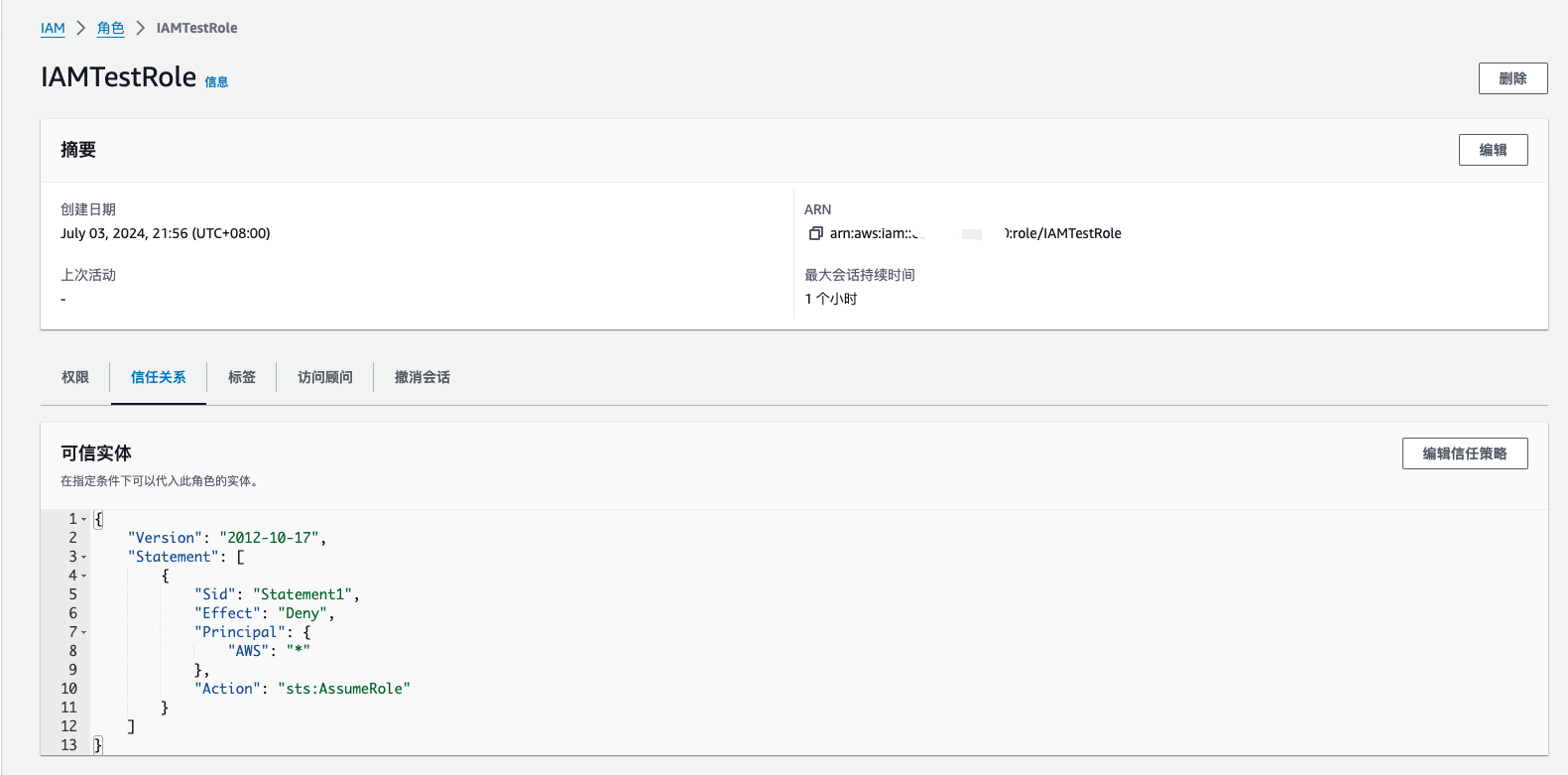The width and height of the screenshot is (1568, 775).
Task: Click the "Deny" effect value in JSON
Action: click(x=302, y=613)
